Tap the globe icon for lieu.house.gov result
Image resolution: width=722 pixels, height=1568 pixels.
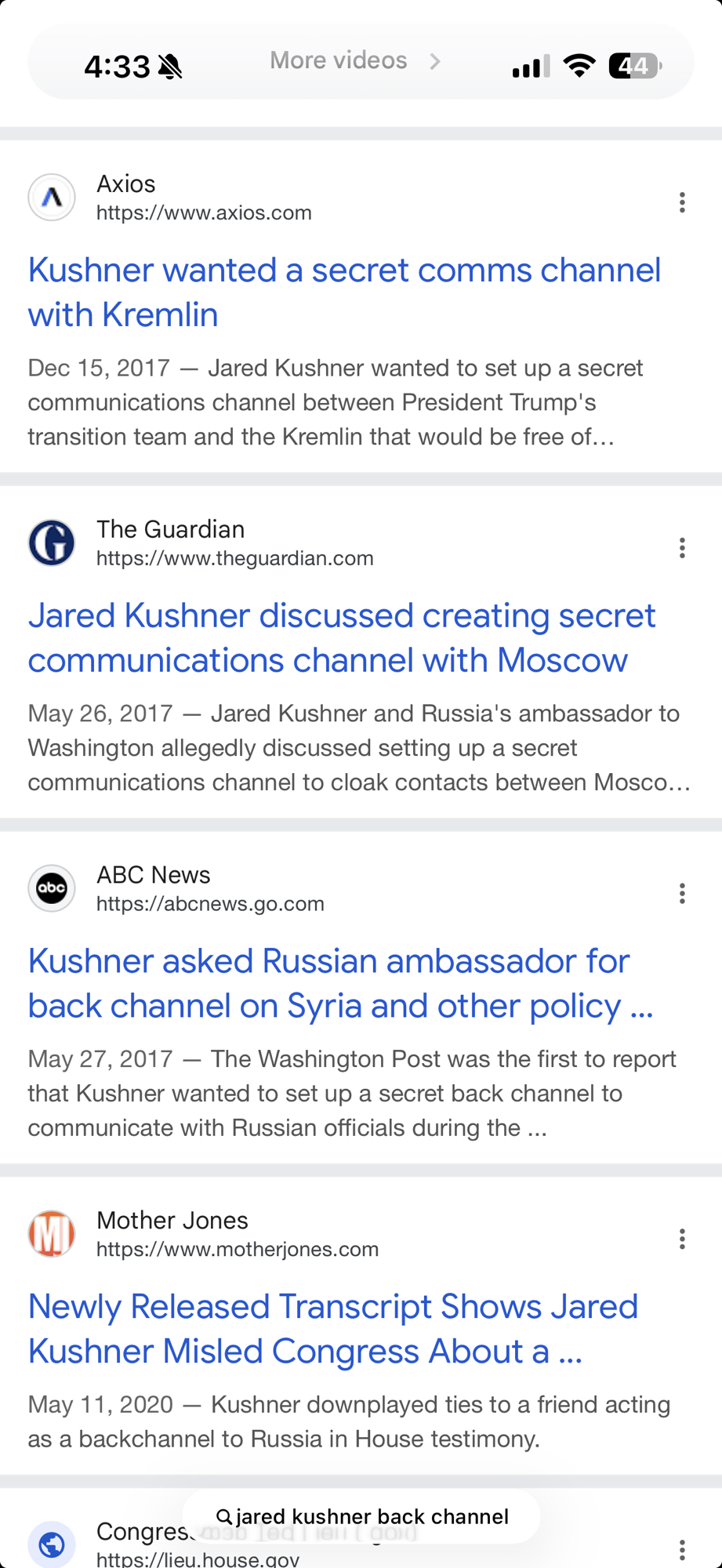tap(52, 1544)
